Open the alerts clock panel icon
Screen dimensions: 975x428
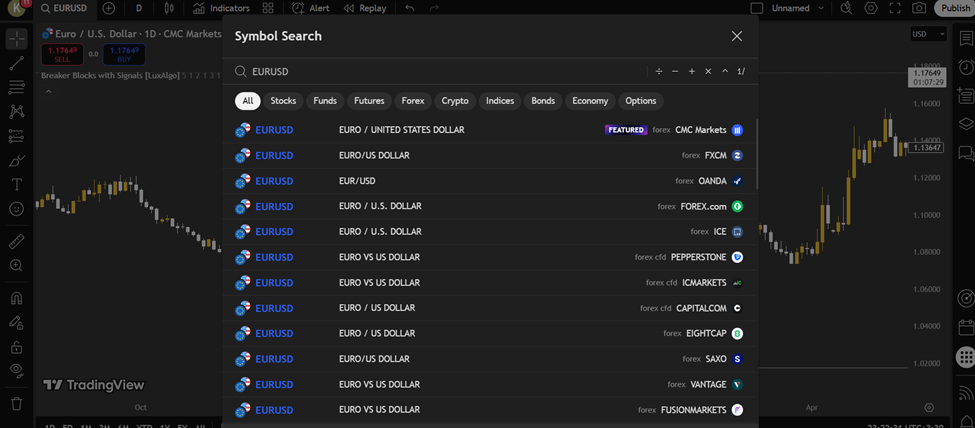pyautogui.click(x=966, y=67)
